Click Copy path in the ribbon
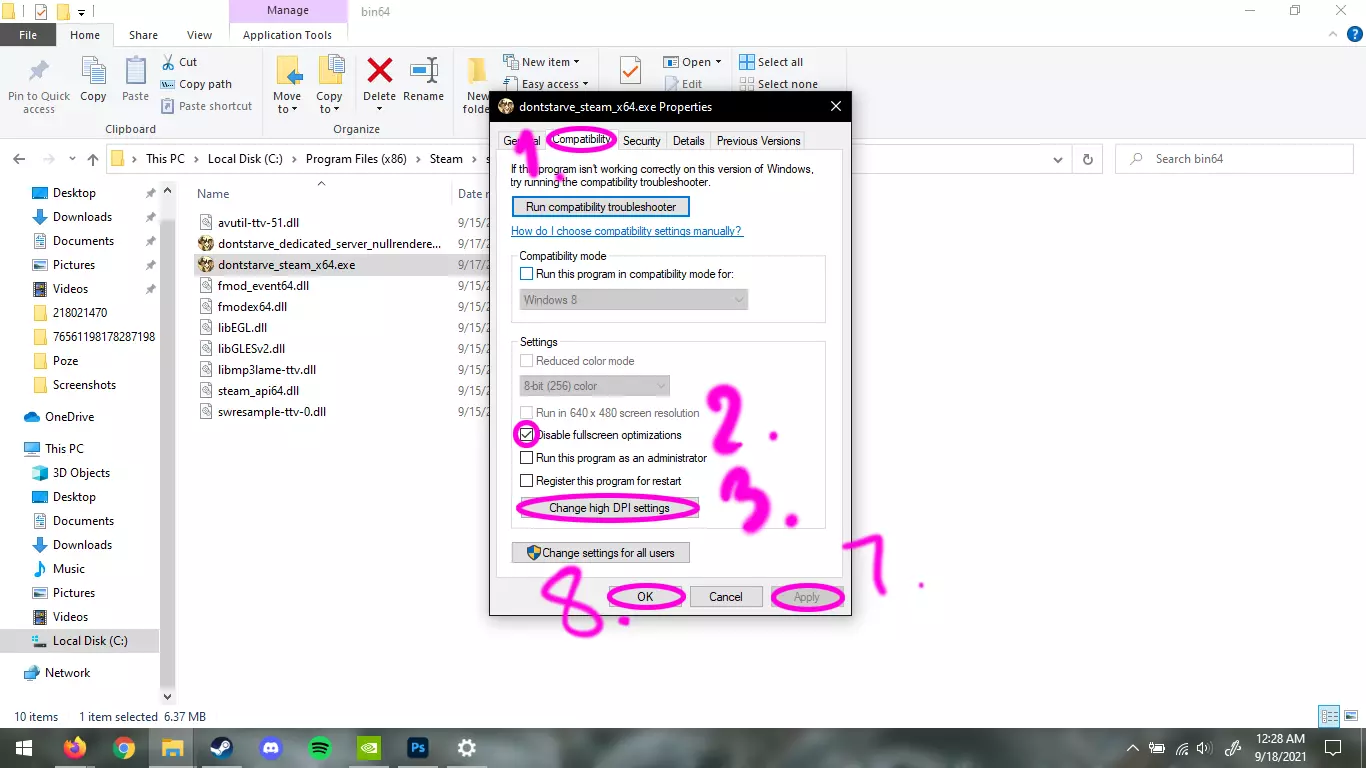 click(x=205, y=84)
